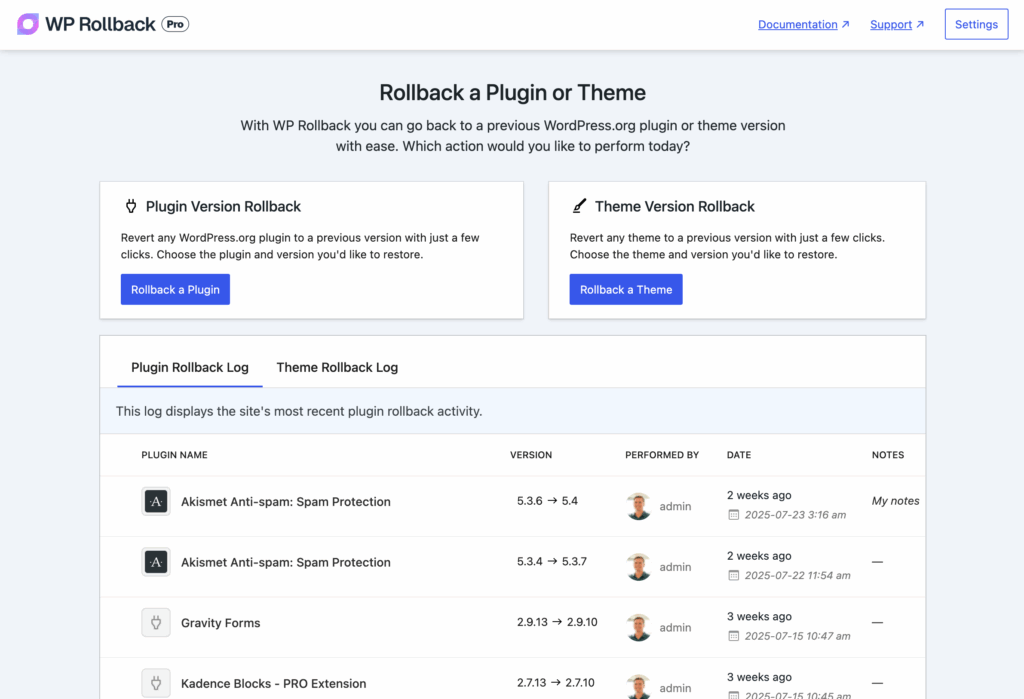The width and height of the screenshot is (1024, 699).
Task: Click the Rollback a Theme button
Action: (x=626, y=289)
